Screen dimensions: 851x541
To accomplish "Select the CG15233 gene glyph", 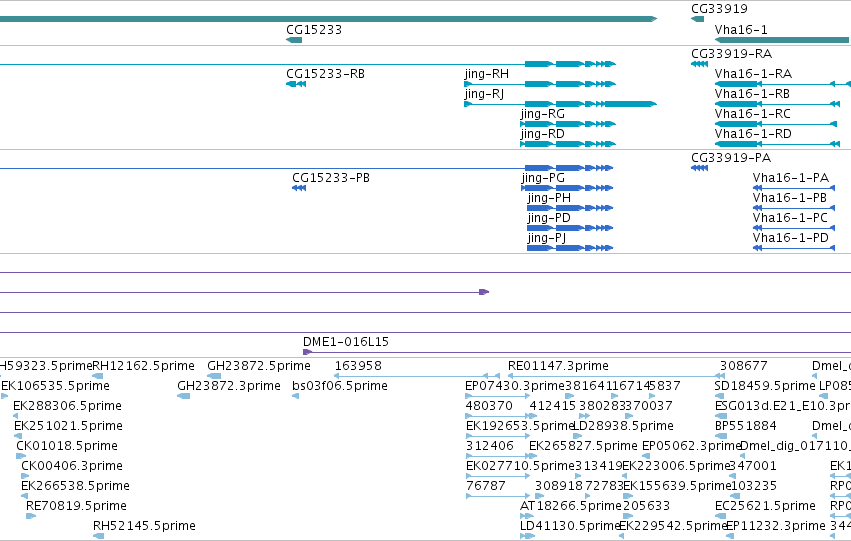I will pos(294,40).
